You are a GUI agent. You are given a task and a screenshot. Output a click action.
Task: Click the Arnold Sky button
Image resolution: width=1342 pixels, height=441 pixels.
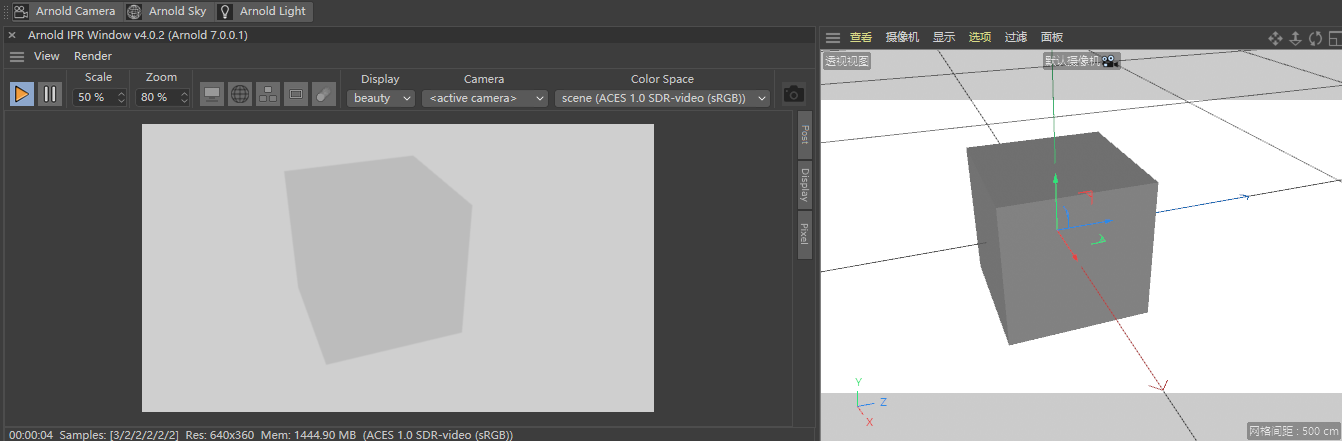point(171,12)
